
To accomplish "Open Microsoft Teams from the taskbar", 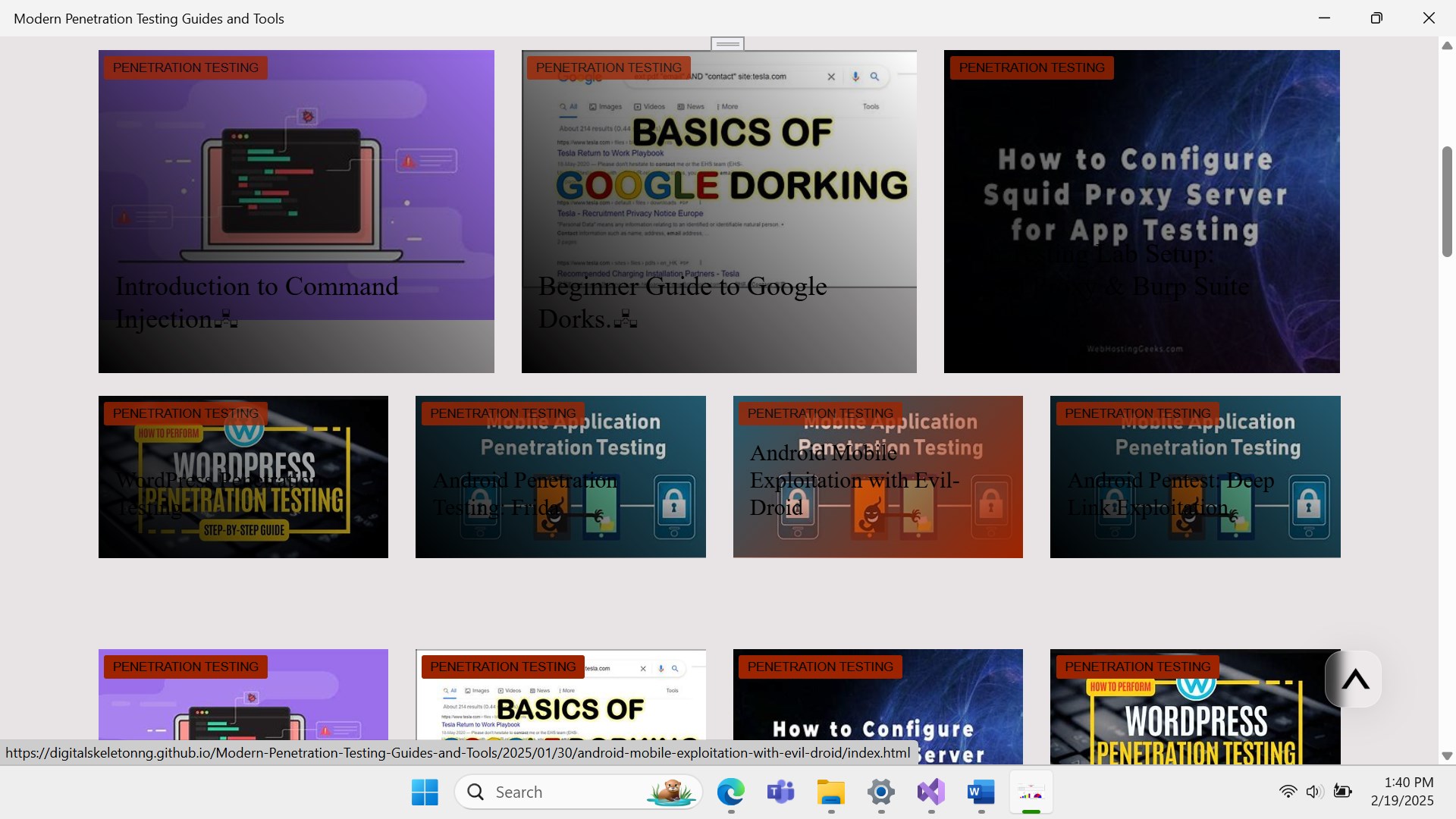I will tap(780, 792).
